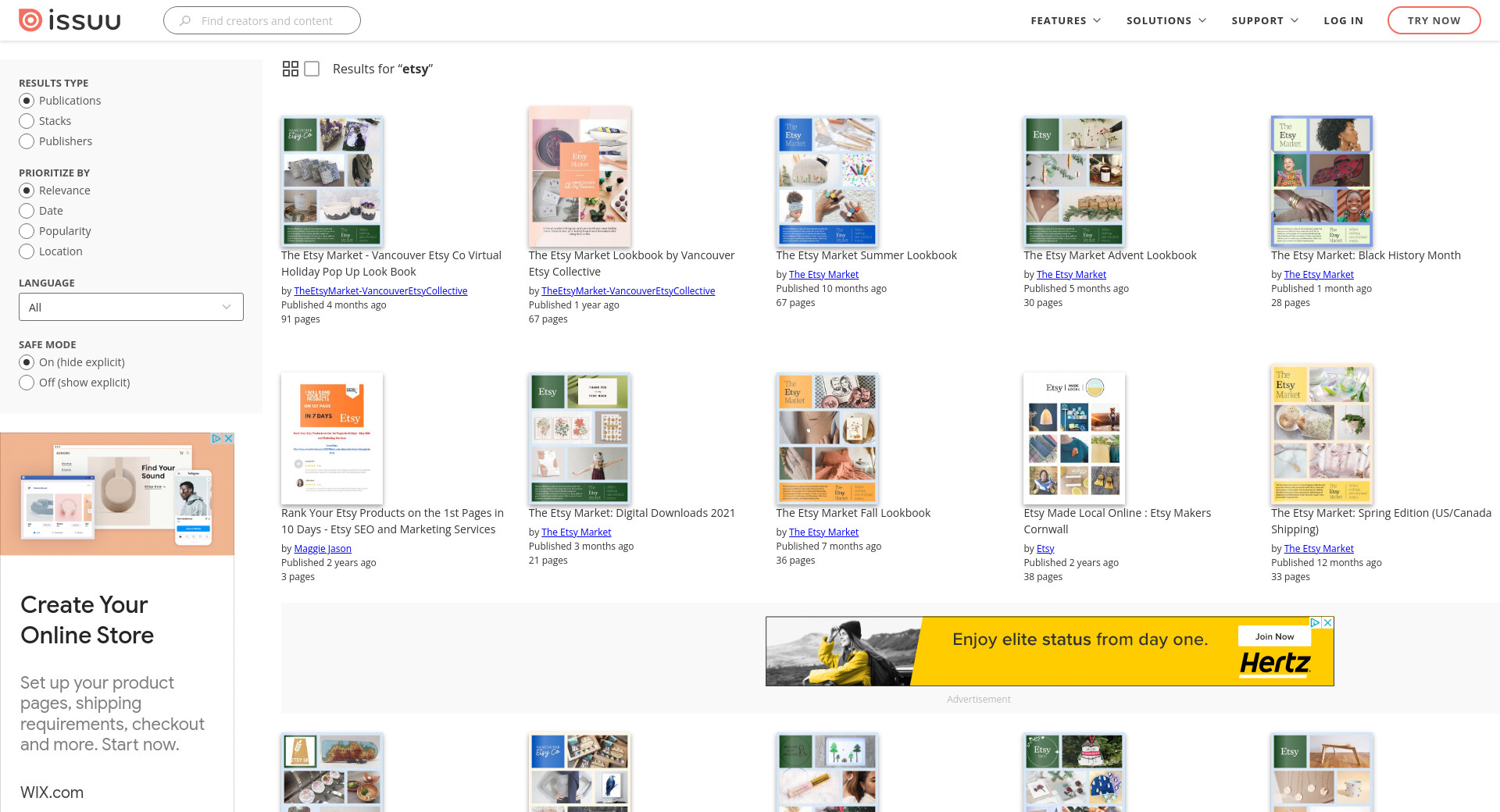
Task: Switch to single-item view icon
Action: (x=312, y=69)
